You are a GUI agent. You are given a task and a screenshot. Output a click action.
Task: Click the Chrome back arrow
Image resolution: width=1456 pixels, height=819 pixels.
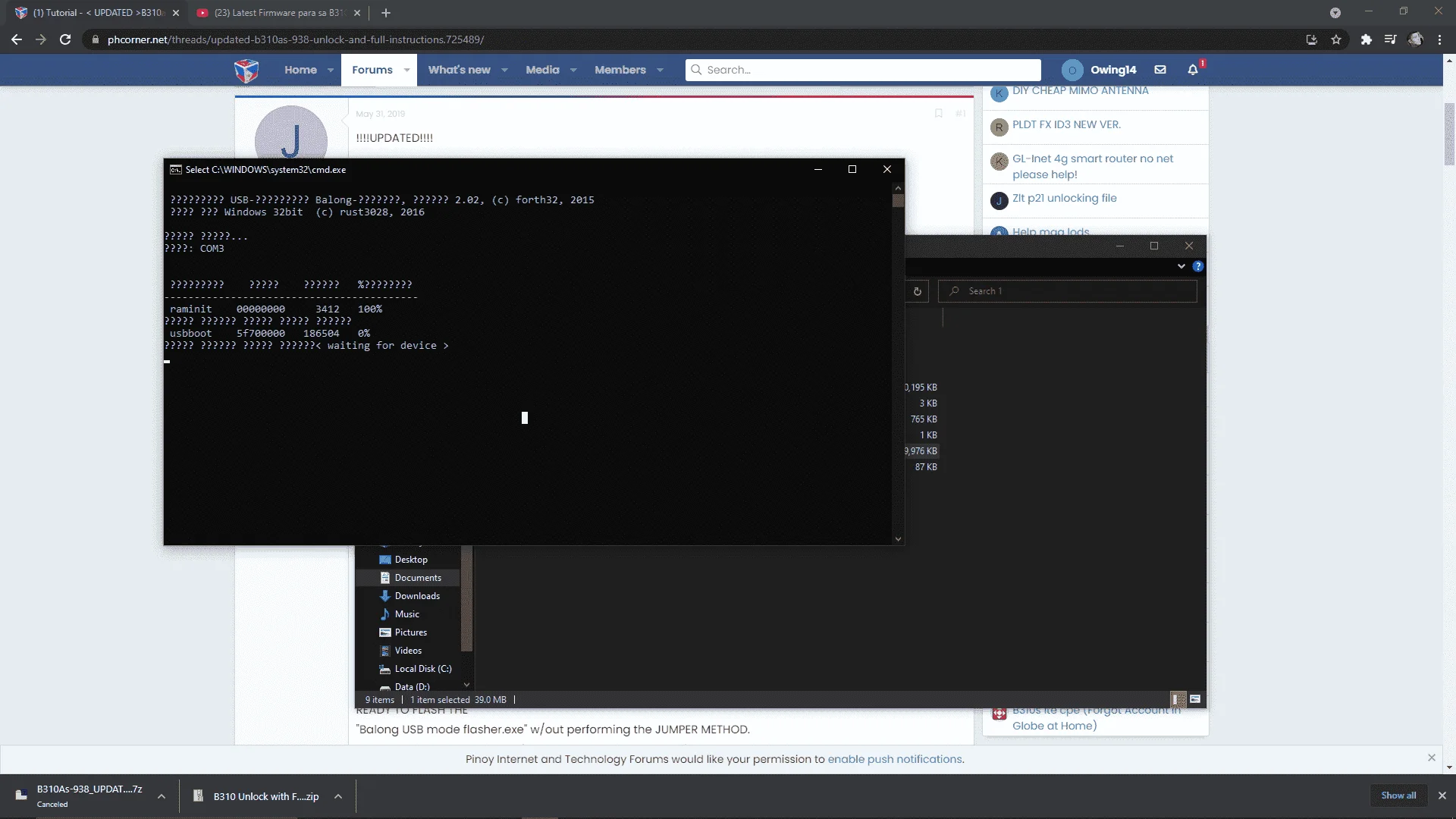(17, 39)
